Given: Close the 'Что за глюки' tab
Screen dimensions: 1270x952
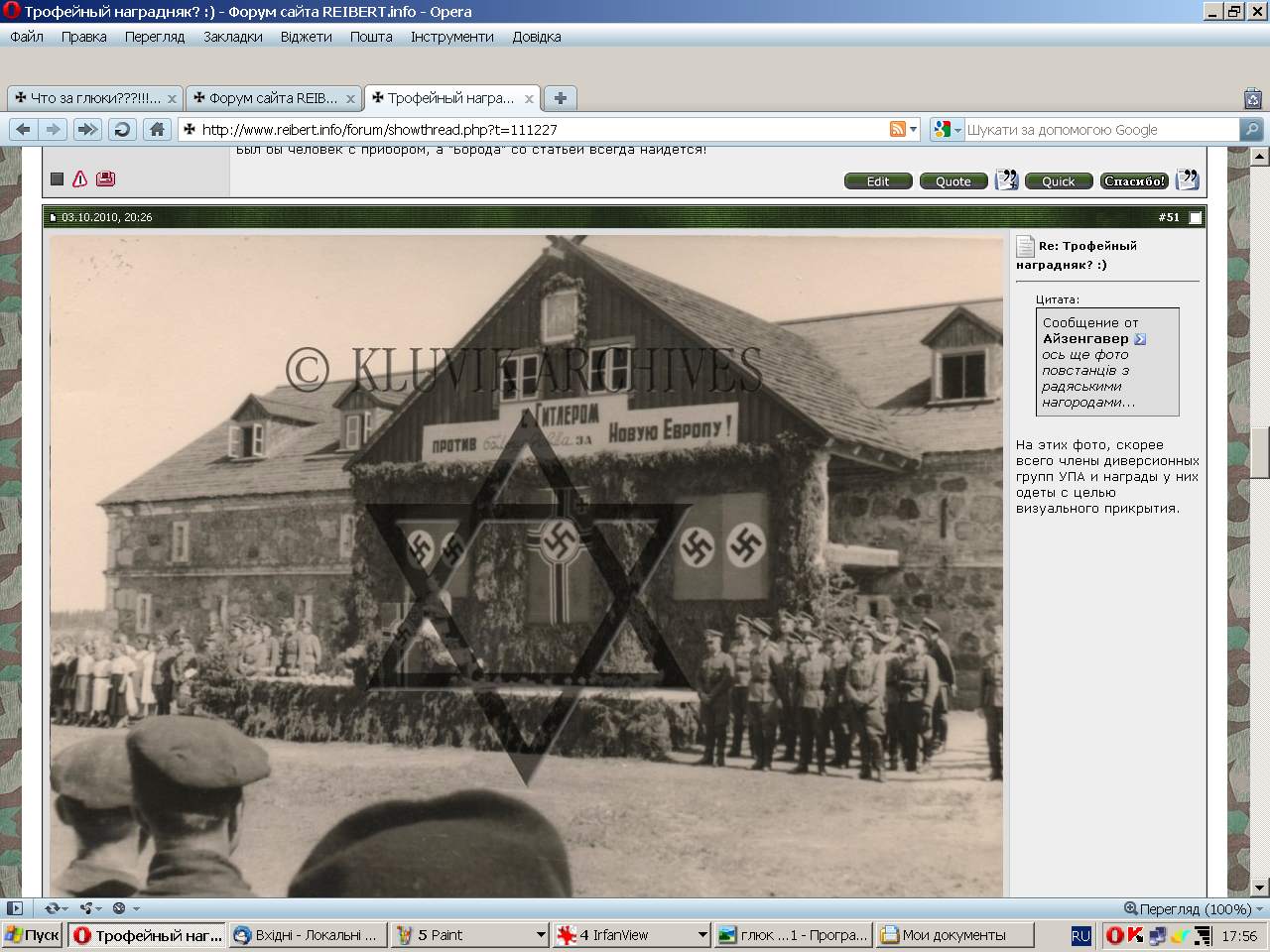Looking at the screenshot, I should click(x=172, y=99).
